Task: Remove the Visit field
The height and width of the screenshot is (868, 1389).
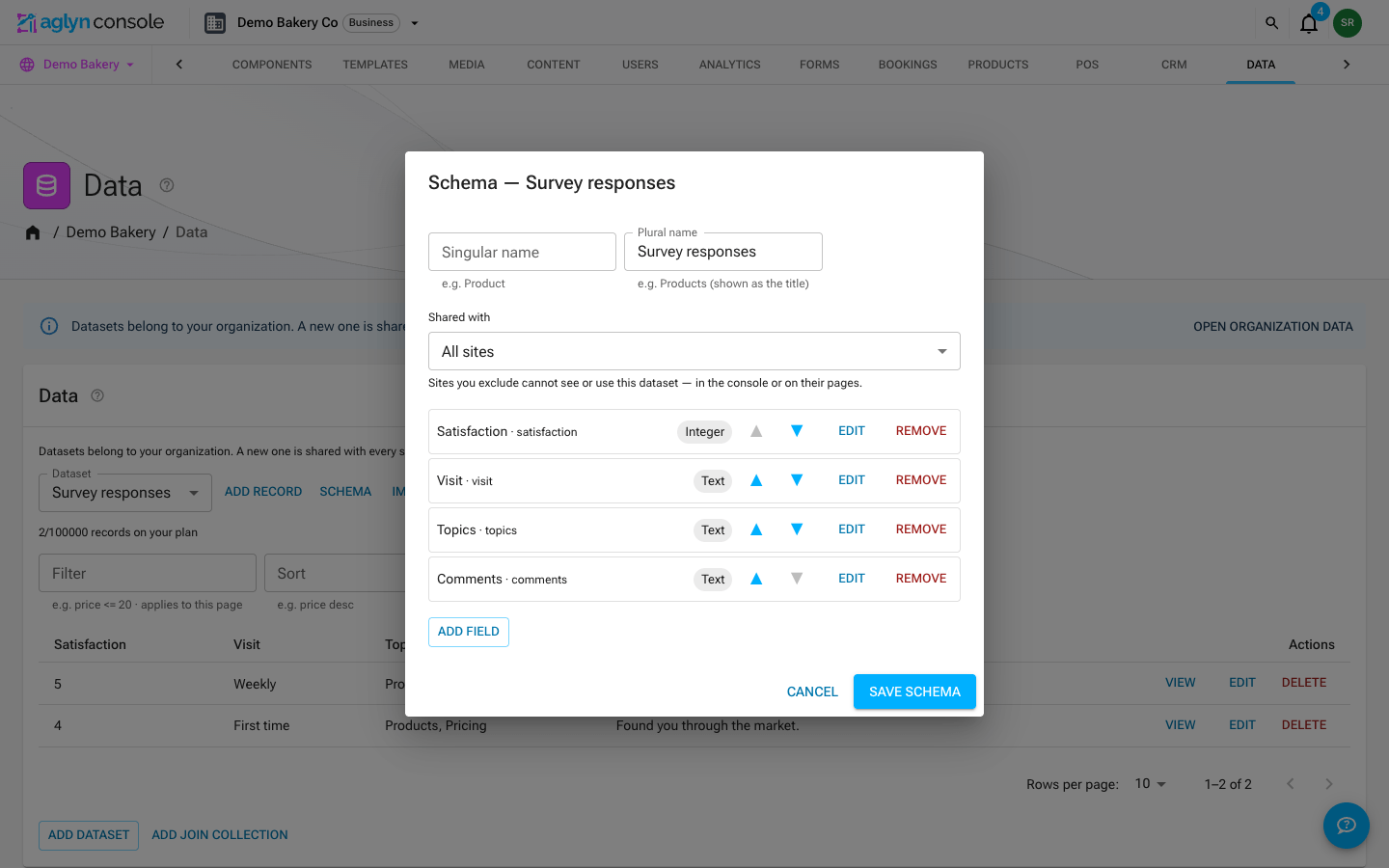Action: click(x=921, y=480)
